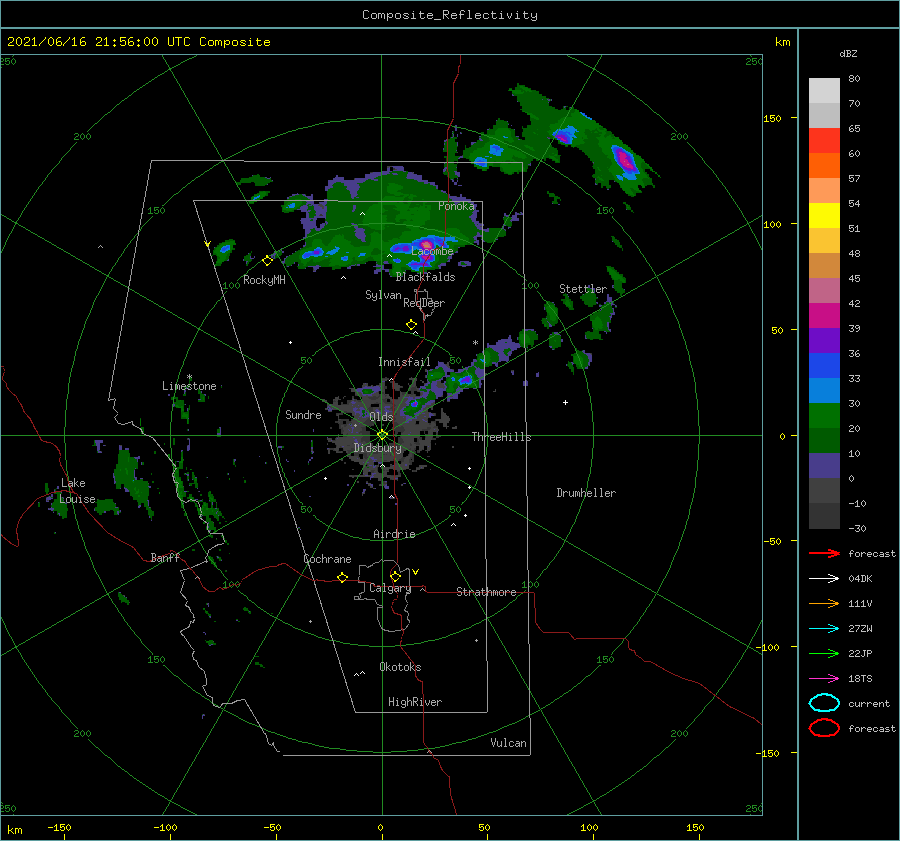Viewport: 900px width, 841px height.
Task: Select the Strathmore map label
Action: point(486,592)
